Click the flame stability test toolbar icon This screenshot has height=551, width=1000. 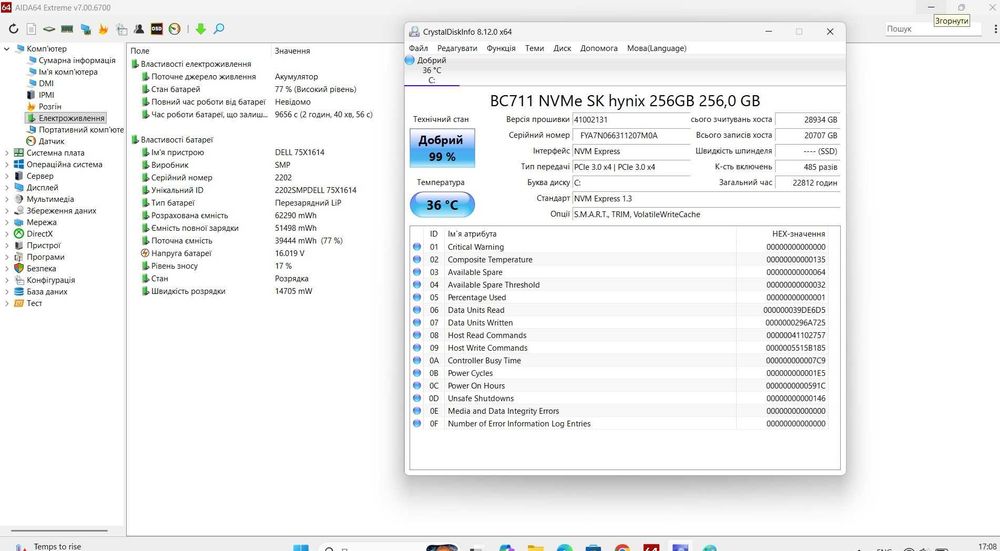coord(103,29)
